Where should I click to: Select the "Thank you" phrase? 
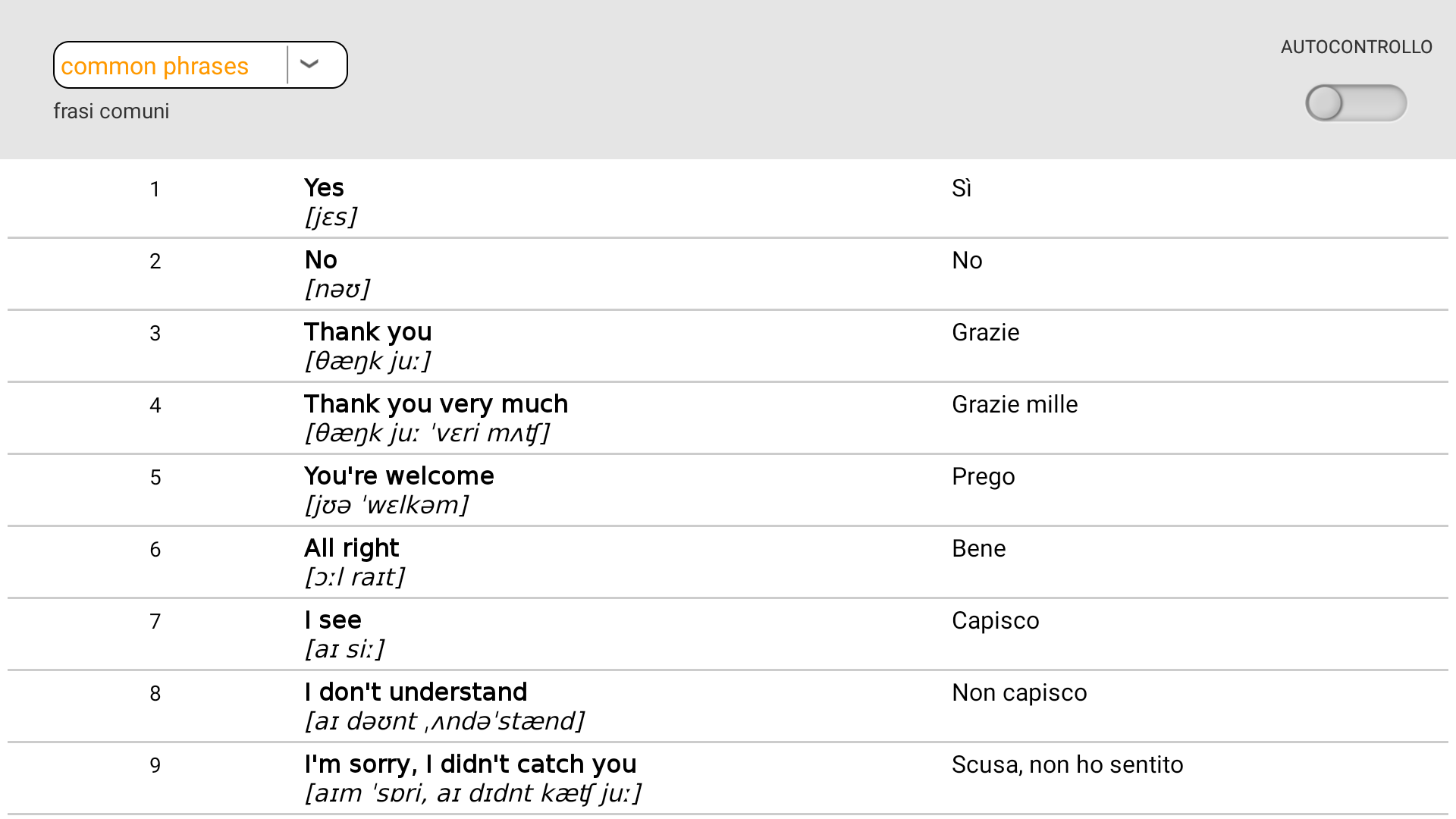pos(368,332)
